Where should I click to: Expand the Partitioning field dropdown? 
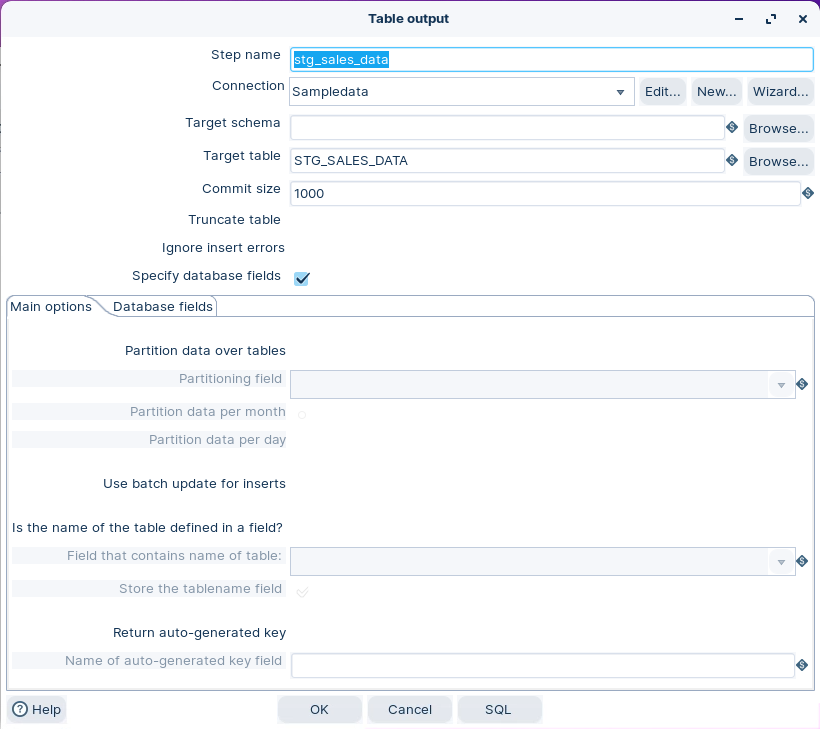(781, 385)
